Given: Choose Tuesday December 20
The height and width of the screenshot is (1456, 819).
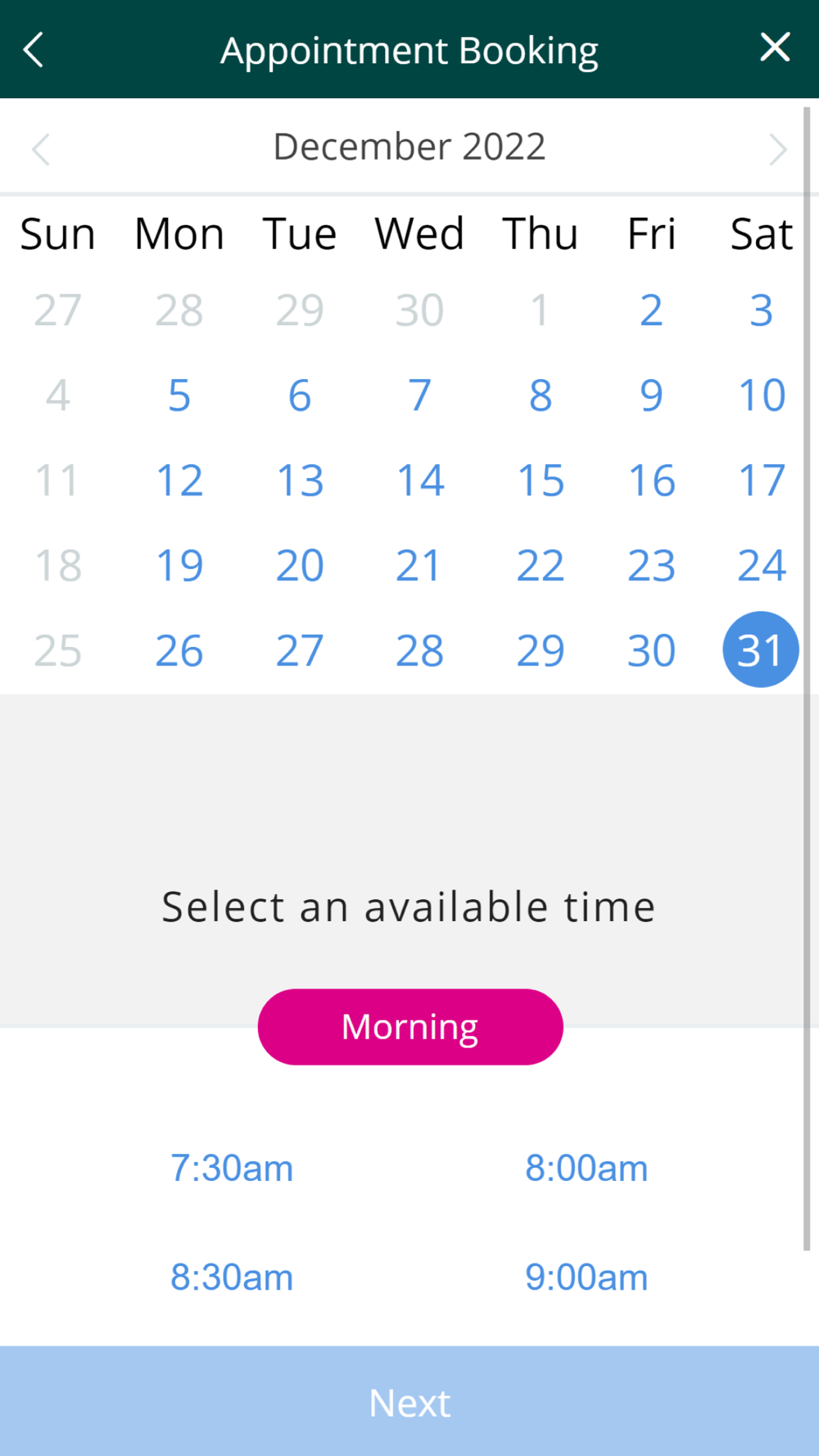Looking at the screenshot, I should [x=300, y=565].
